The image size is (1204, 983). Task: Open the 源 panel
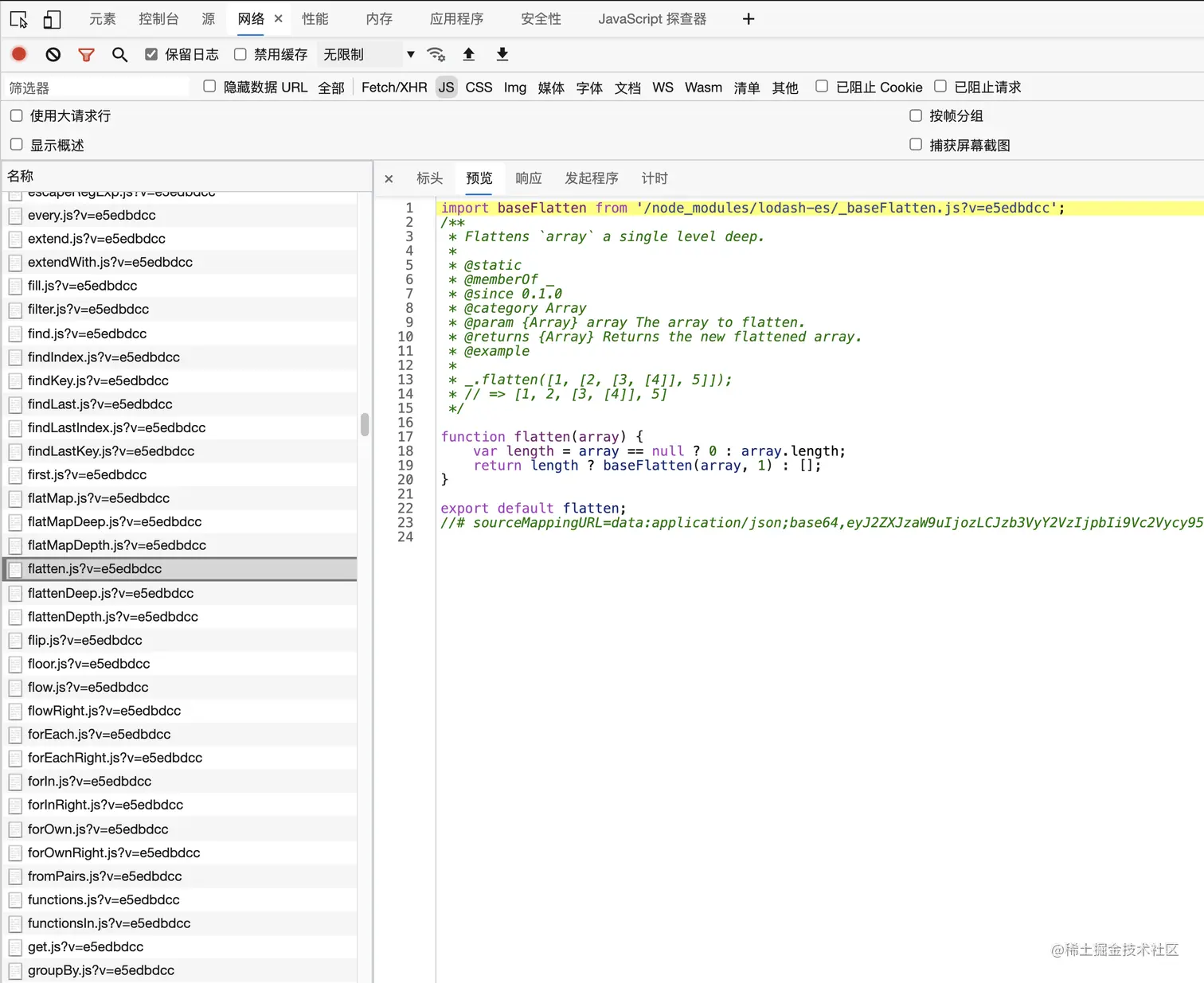tap(209, 18)
